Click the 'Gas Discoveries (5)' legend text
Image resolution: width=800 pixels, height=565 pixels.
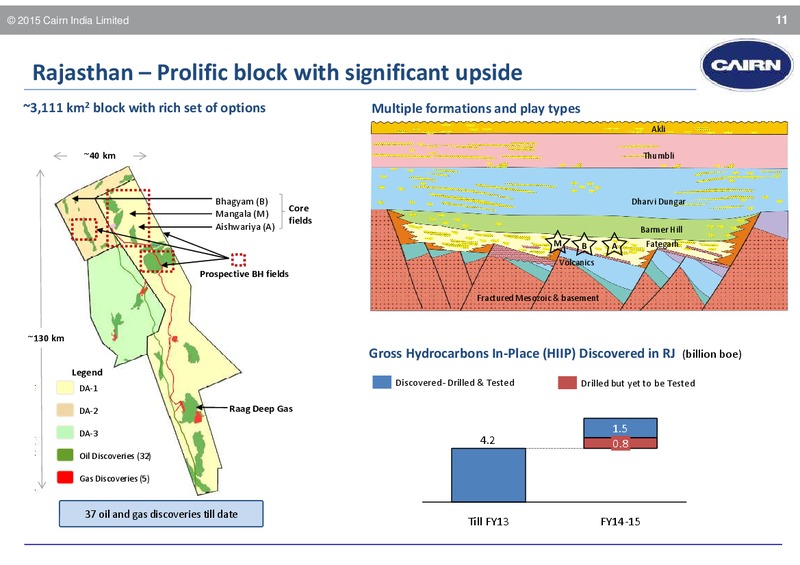coord(114,478)
